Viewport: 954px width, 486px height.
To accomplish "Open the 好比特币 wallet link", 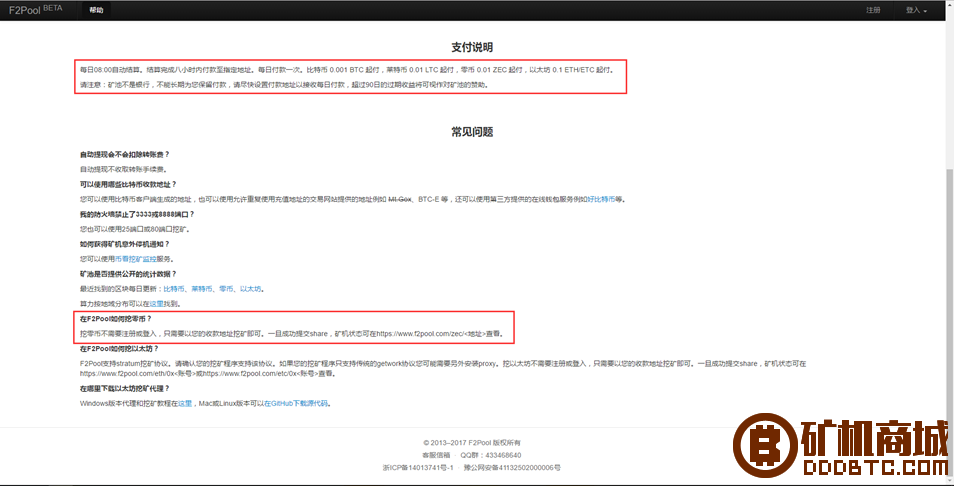I will coord(601,200).
